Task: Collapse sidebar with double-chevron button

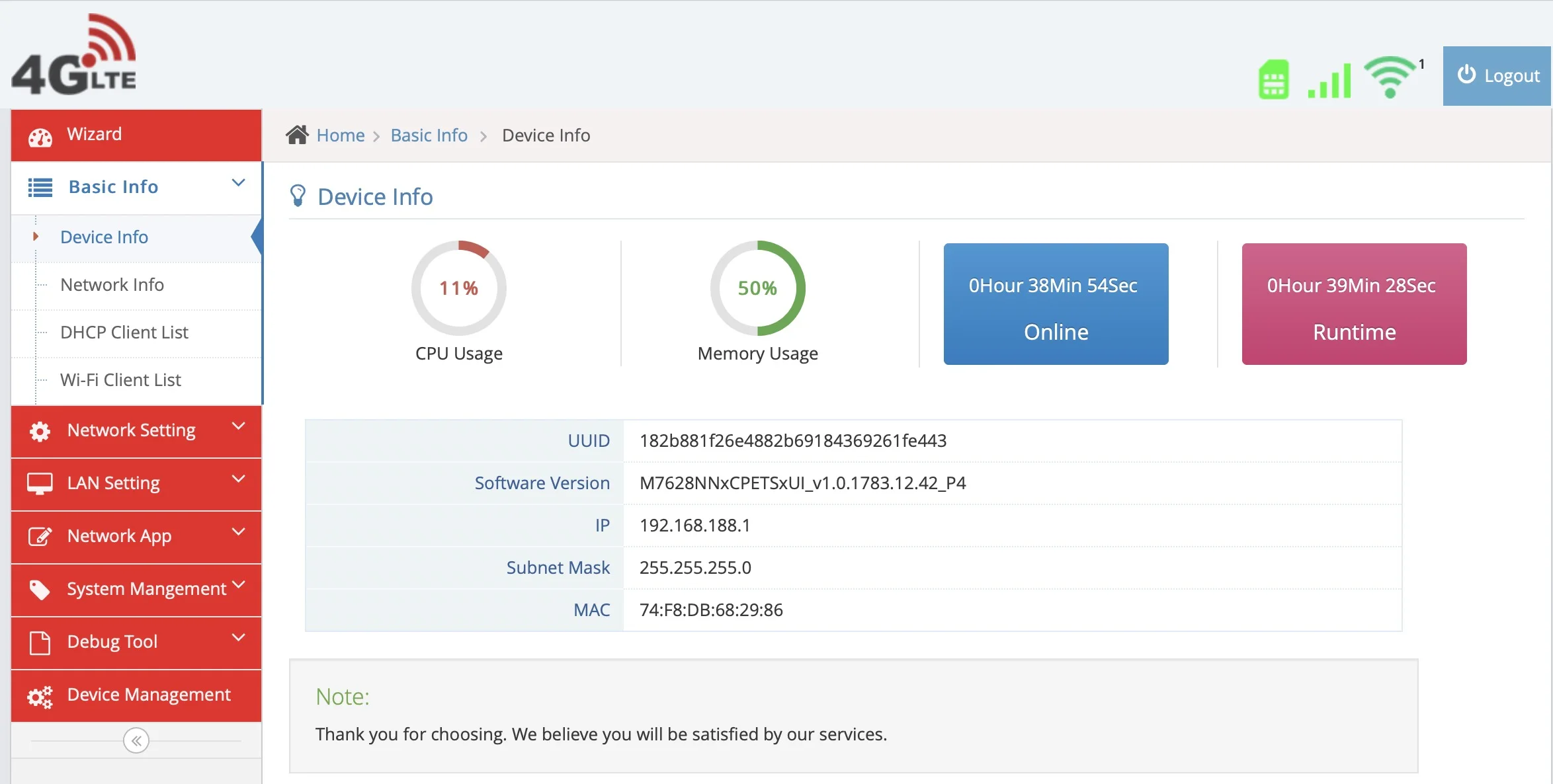Action: tap(136, 740)
